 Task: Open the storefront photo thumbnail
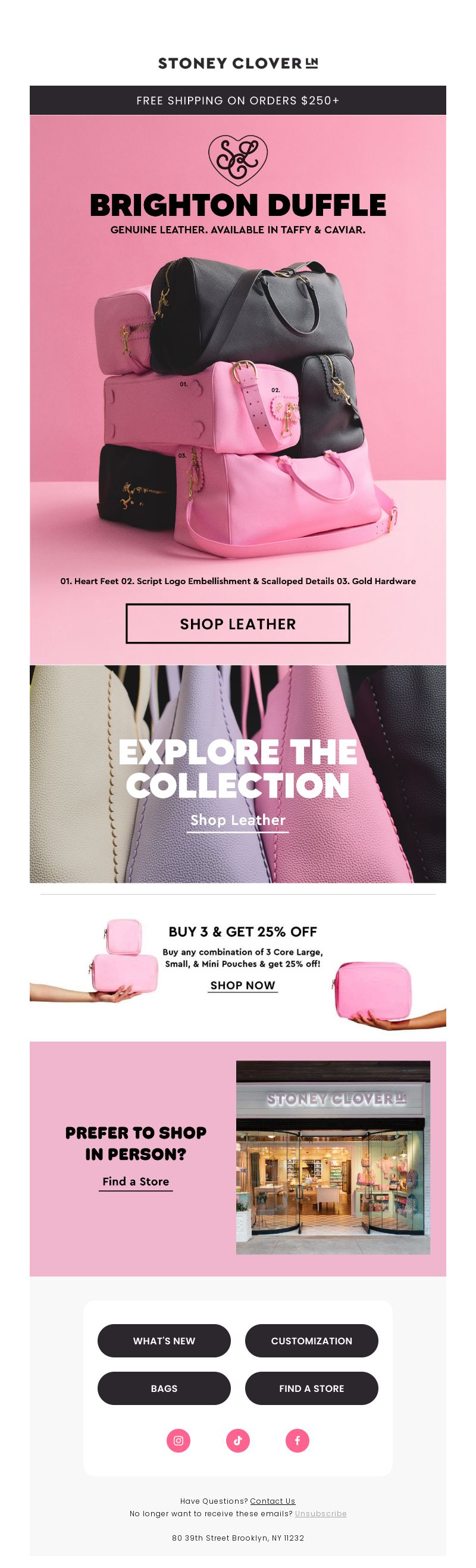pyautogui.click(x=333, y=1157)
